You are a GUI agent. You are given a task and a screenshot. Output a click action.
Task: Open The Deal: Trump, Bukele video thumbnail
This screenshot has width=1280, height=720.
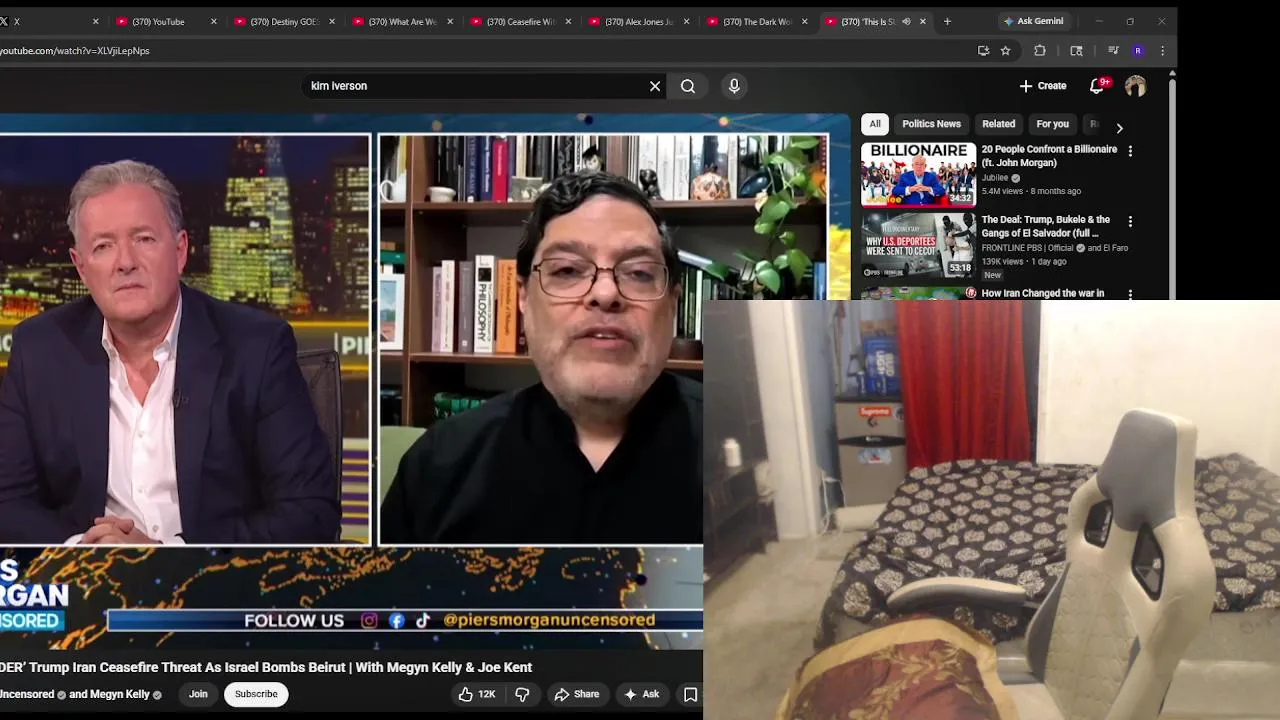click(918, 245)
